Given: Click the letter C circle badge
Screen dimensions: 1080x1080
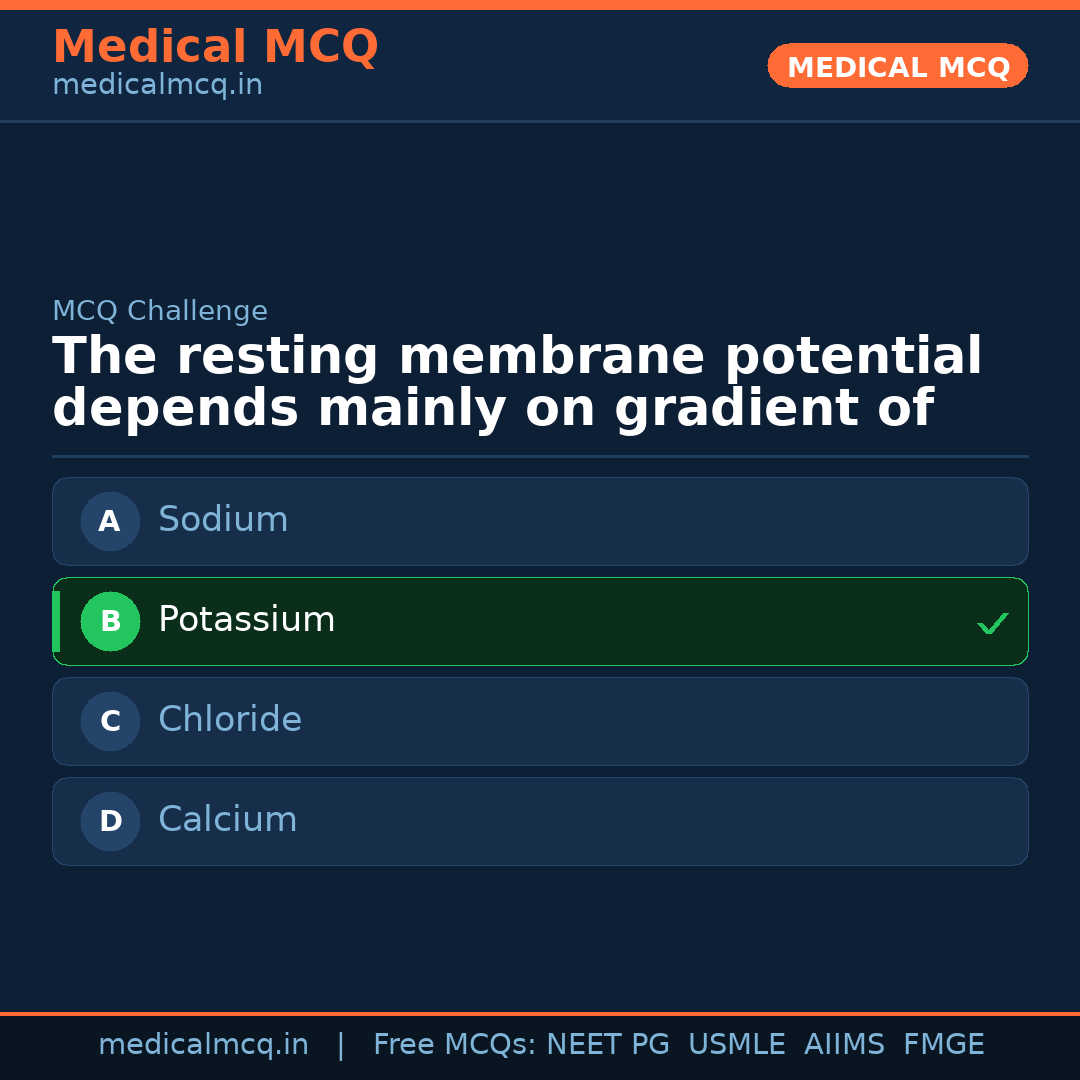Looking at the screenshot, I should click(x=110, y=721).
